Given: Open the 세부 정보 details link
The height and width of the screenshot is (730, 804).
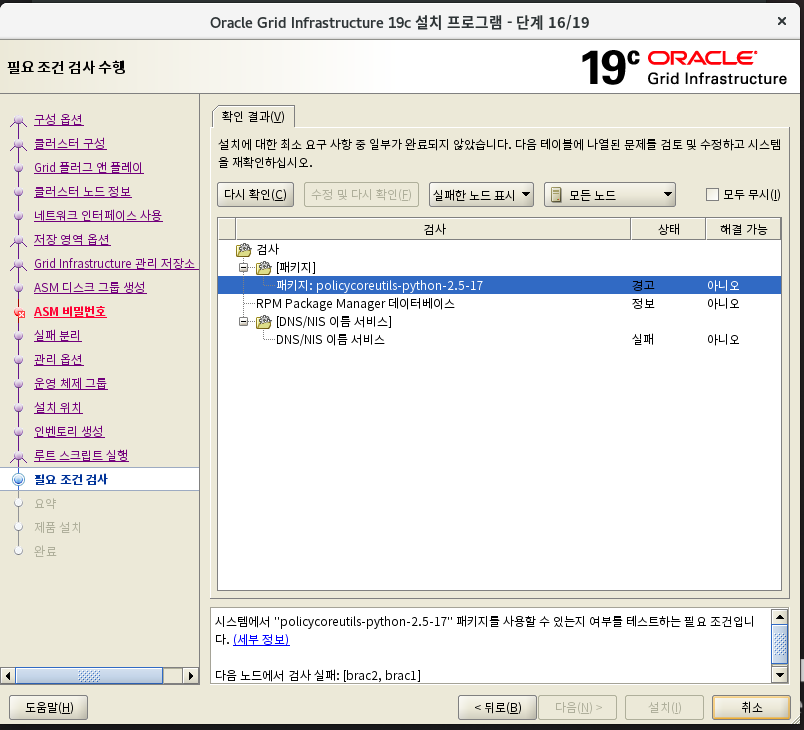Looking at the screenshot, I should (x=261, y=640).
